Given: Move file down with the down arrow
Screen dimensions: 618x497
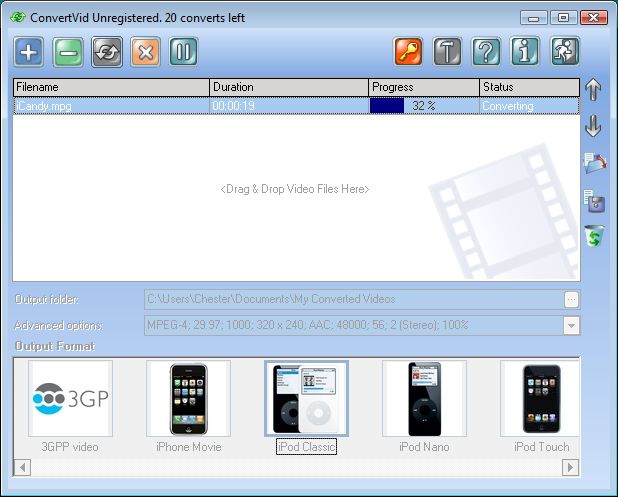Looking at the screenshot, I should (x=594, y=126).
